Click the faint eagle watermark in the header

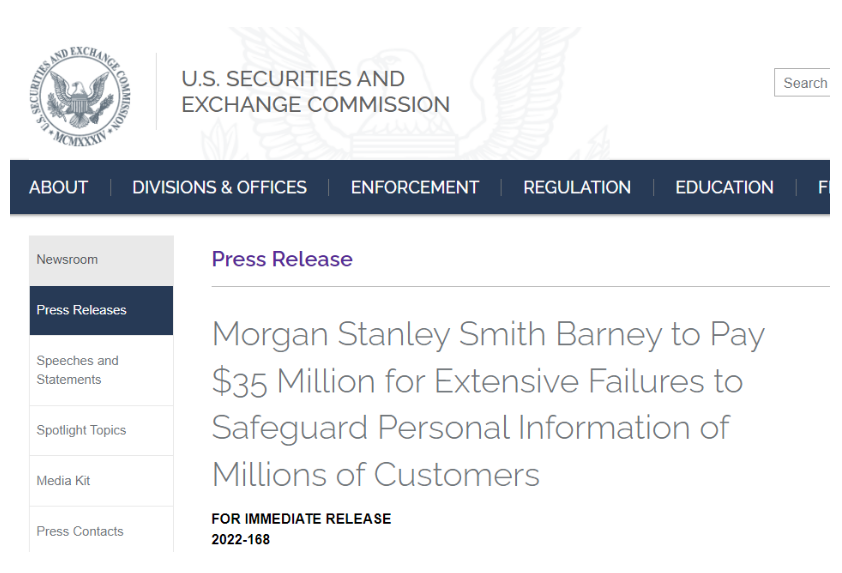407,92
